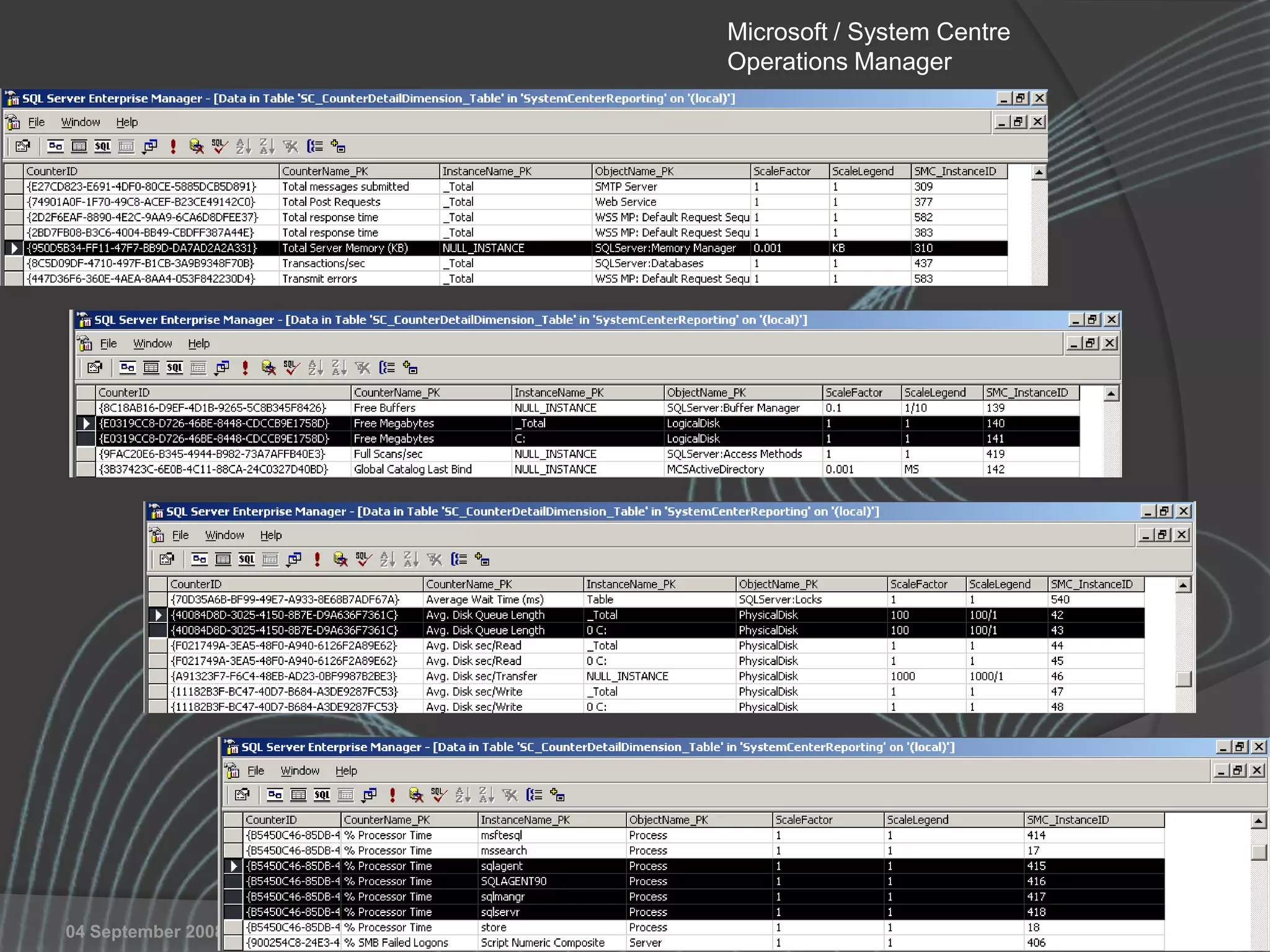Open Window menu in % Processor Time window

300,770
